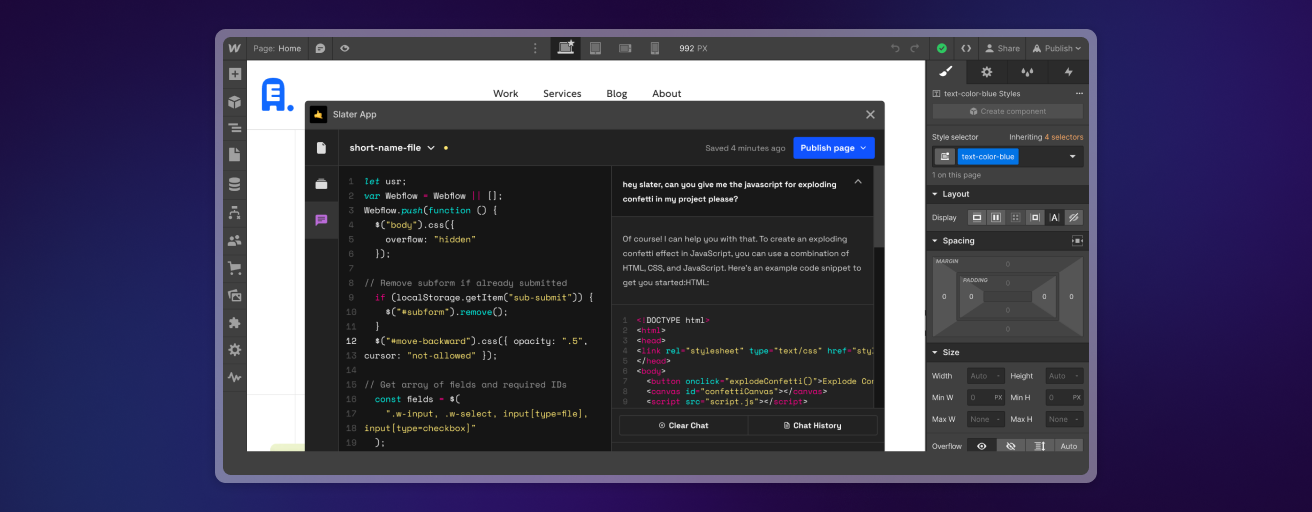Screen dimensions: 1312x512
Task: Open the Assets images panel
Action: coord(234,295)
